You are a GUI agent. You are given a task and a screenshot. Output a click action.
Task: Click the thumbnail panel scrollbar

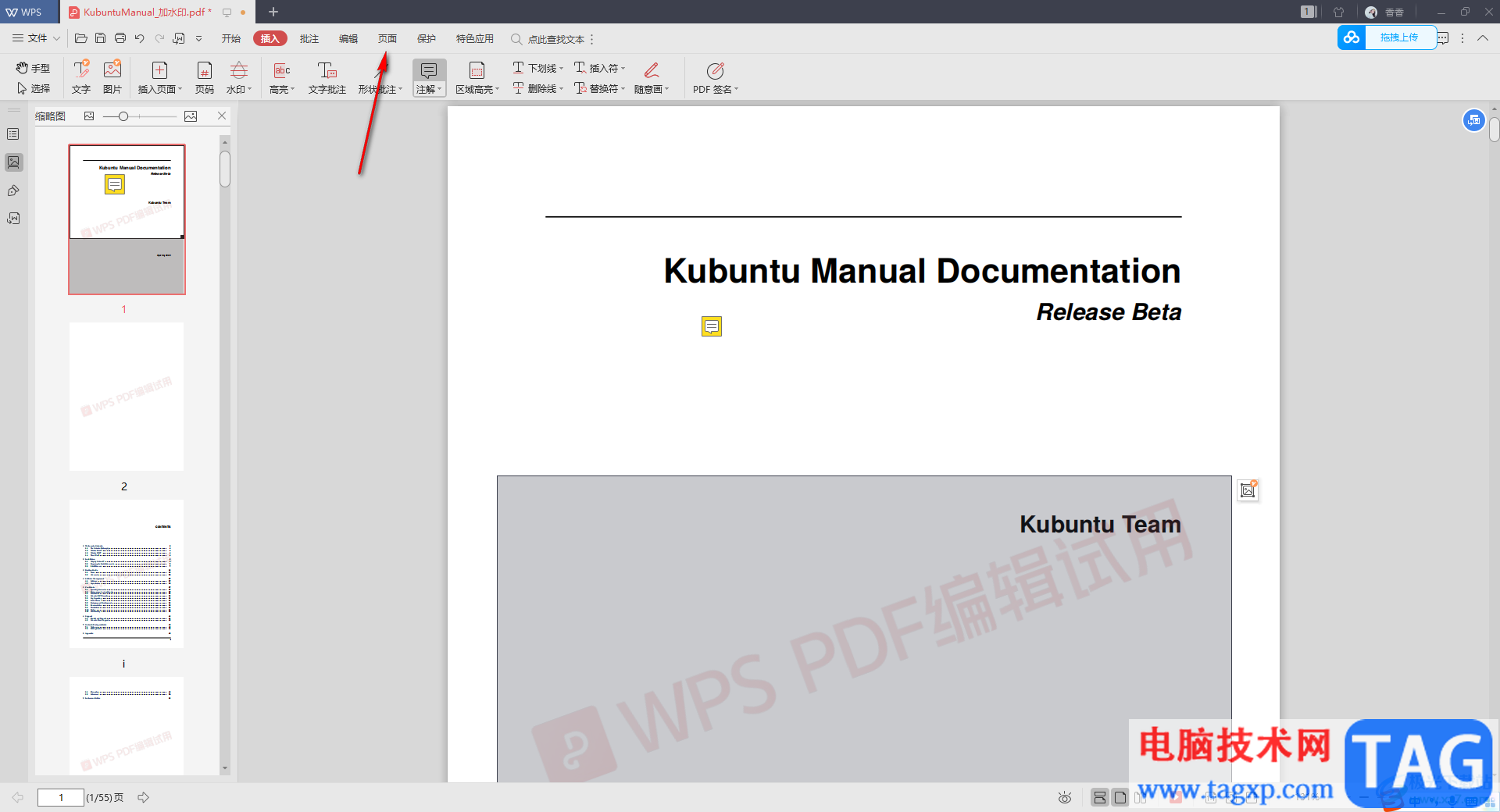pyautogui.click(x=225, y=169)
